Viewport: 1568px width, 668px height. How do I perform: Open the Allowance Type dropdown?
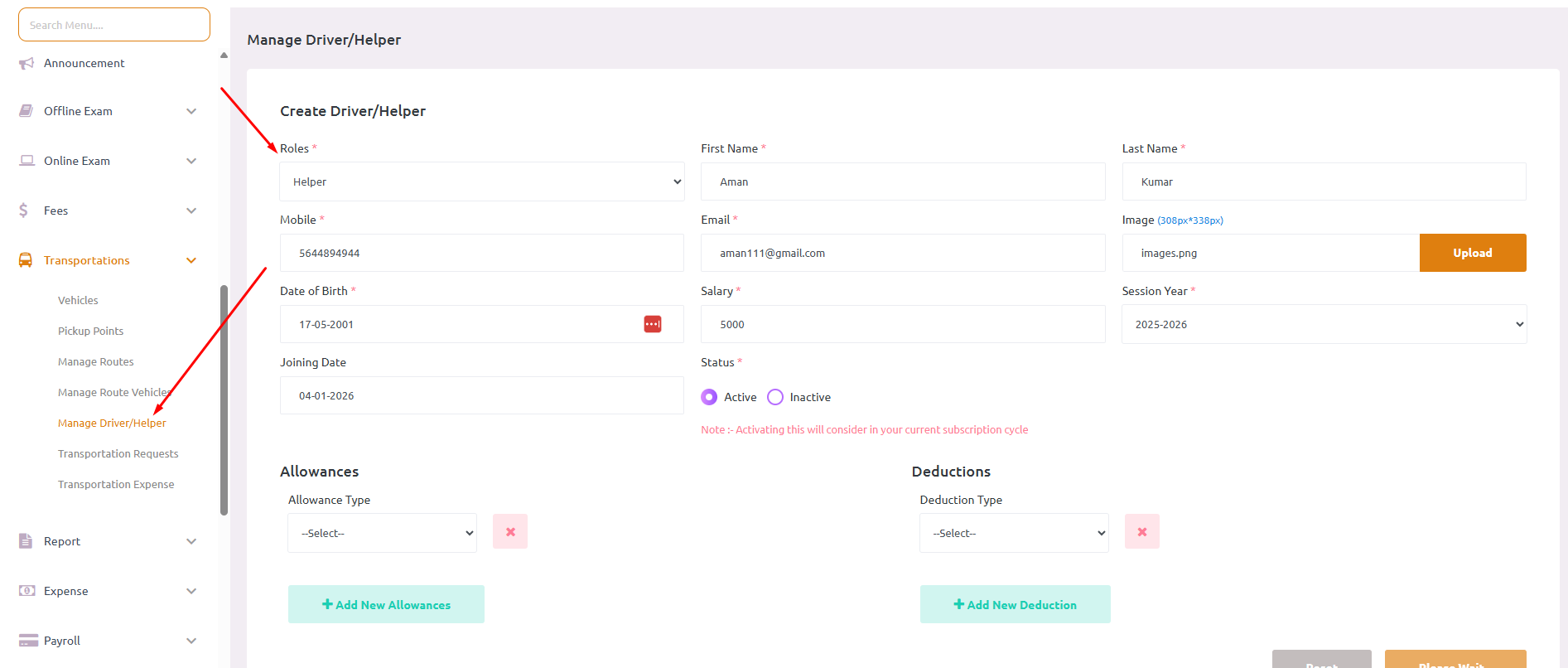point(382,533)
